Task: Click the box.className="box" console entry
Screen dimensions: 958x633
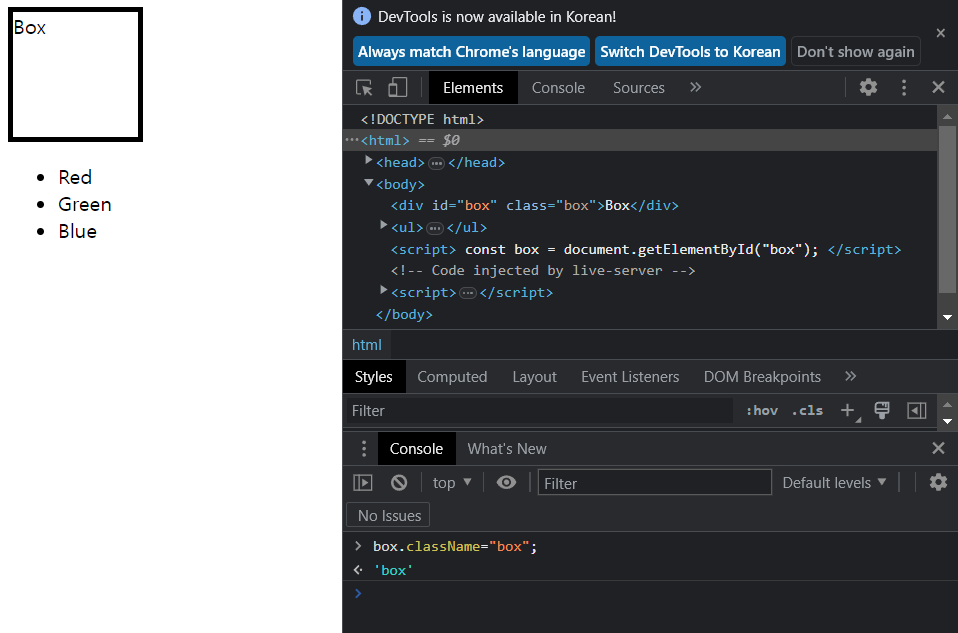Action: tap(455, 546)
